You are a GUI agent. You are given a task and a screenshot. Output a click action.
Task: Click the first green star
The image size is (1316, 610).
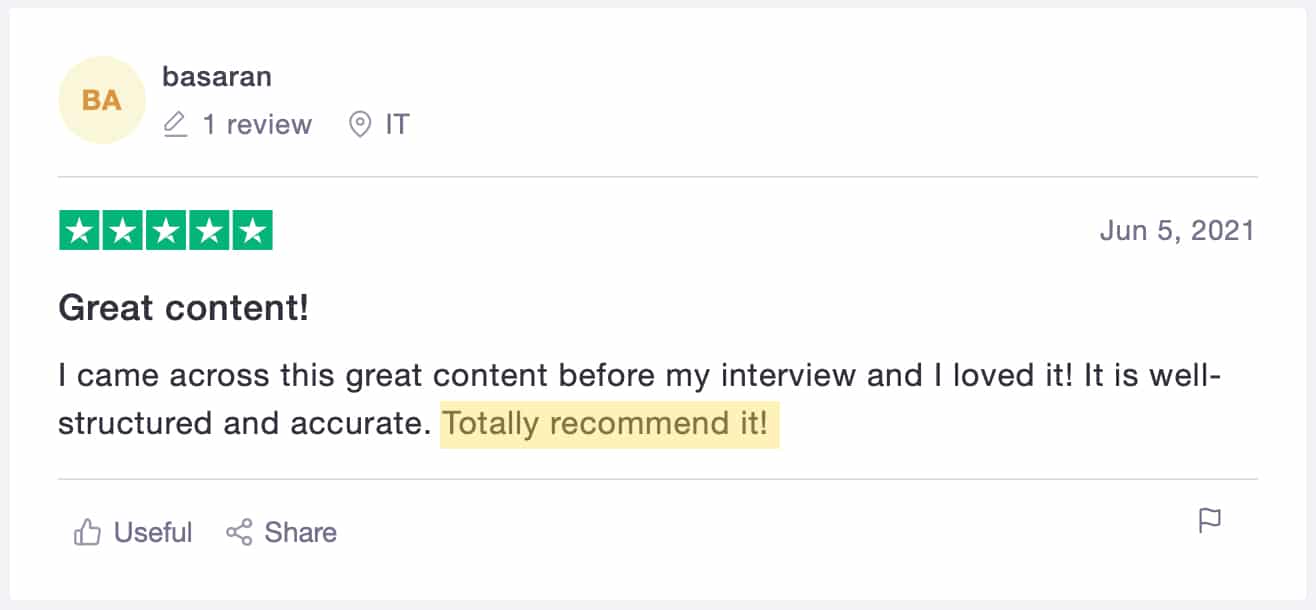click(x=78, y=231)
